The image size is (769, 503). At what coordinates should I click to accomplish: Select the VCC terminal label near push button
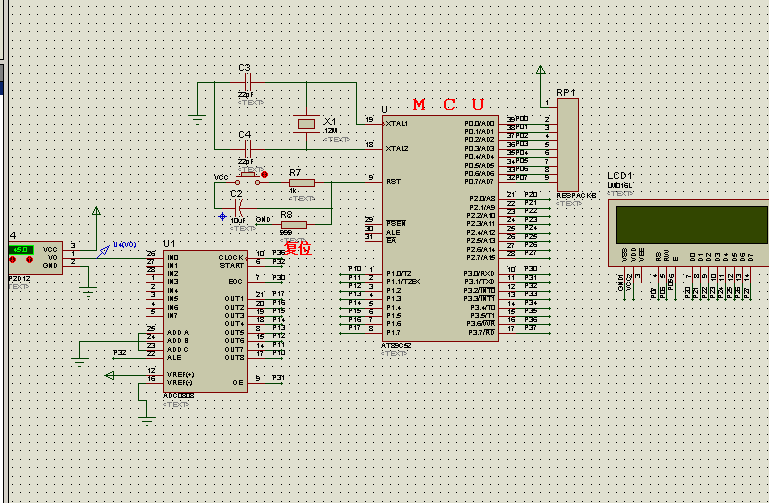tap(221, 177)
